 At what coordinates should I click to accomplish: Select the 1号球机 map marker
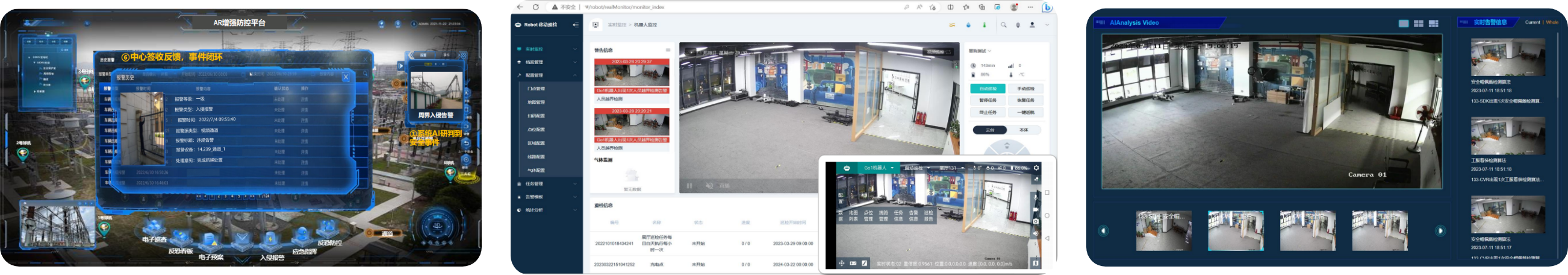click(104, 229)
